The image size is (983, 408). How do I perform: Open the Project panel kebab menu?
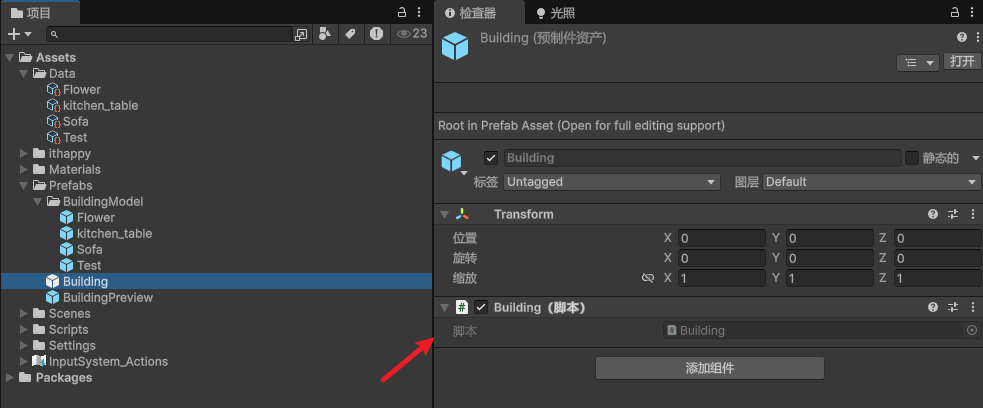pos(419,12)
